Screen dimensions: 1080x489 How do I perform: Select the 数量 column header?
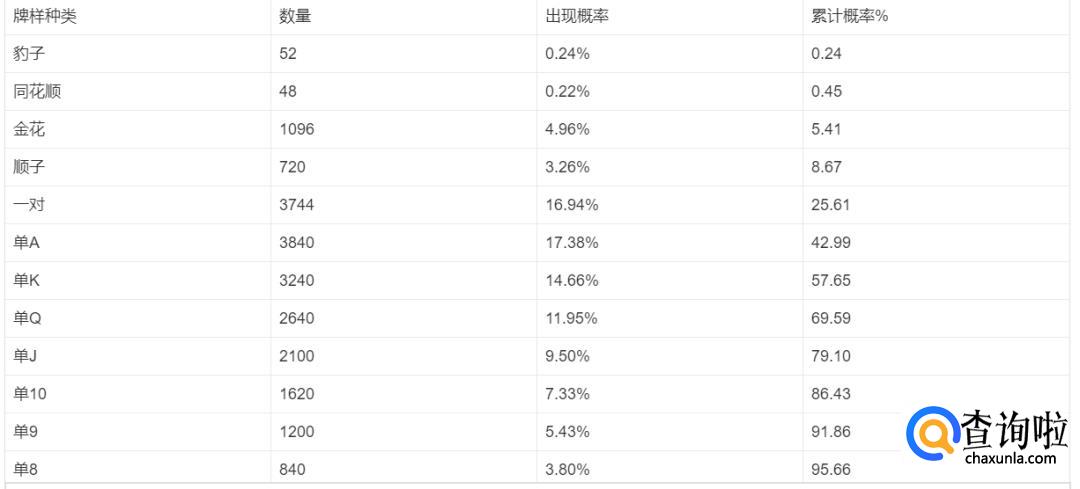coord(295,17)
